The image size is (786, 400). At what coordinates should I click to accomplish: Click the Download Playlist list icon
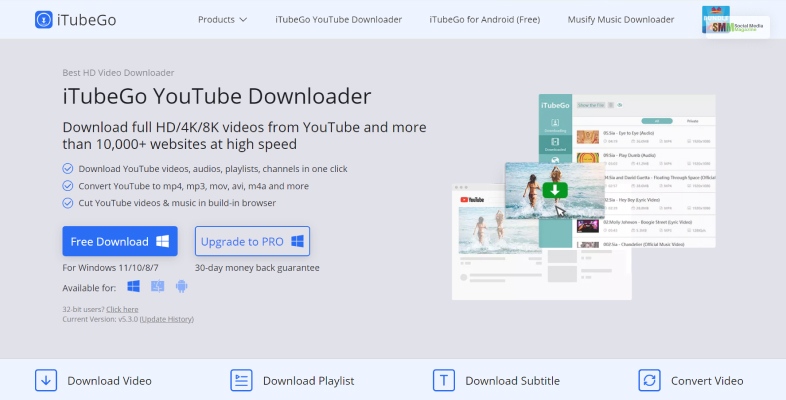pyautogui.click(x=241, y=380)
